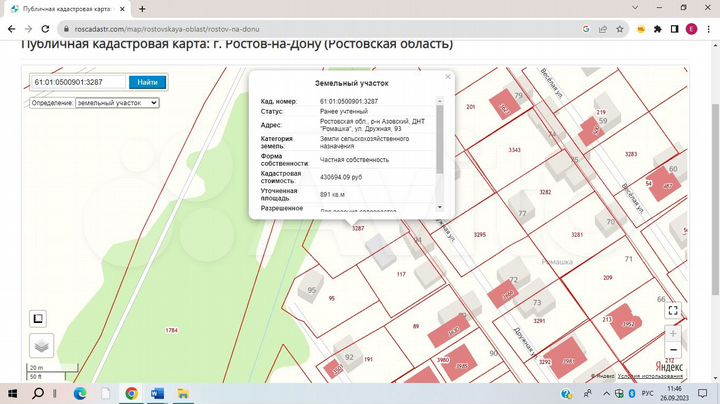Open Windows taskbar search
The width and height of the screenshot is (720, 404).
pos(38,393)
